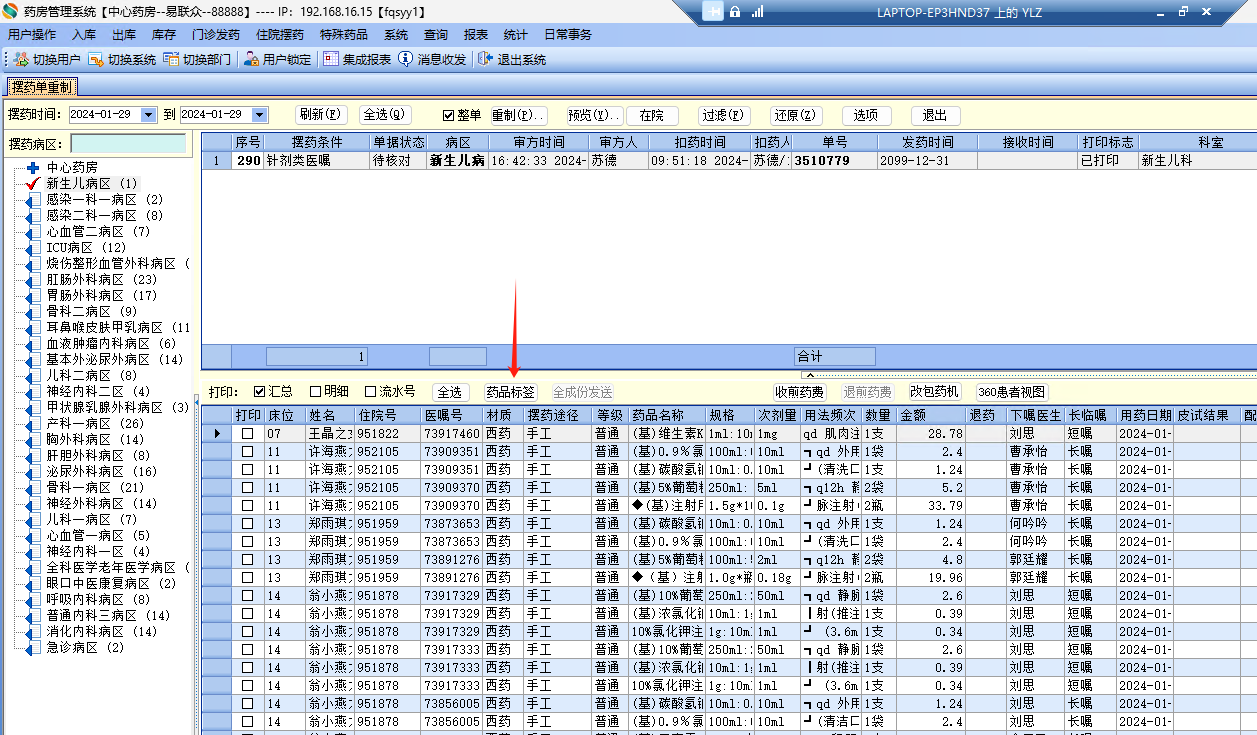Click the pin icon on remote session bar
The image size is (1257, 735).
(x=713, y=12)
